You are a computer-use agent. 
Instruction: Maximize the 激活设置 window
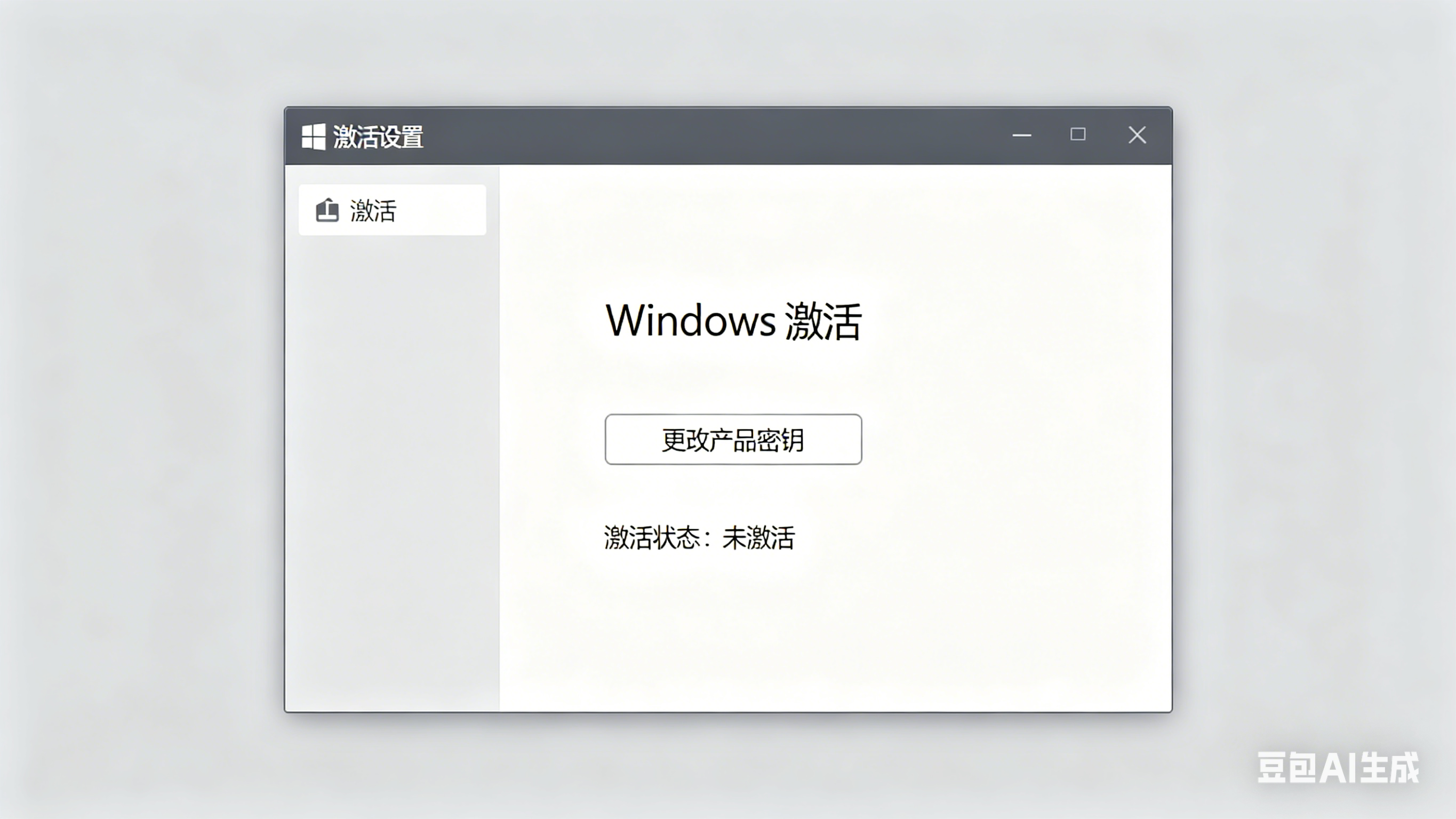click(x=1077, y=134)
